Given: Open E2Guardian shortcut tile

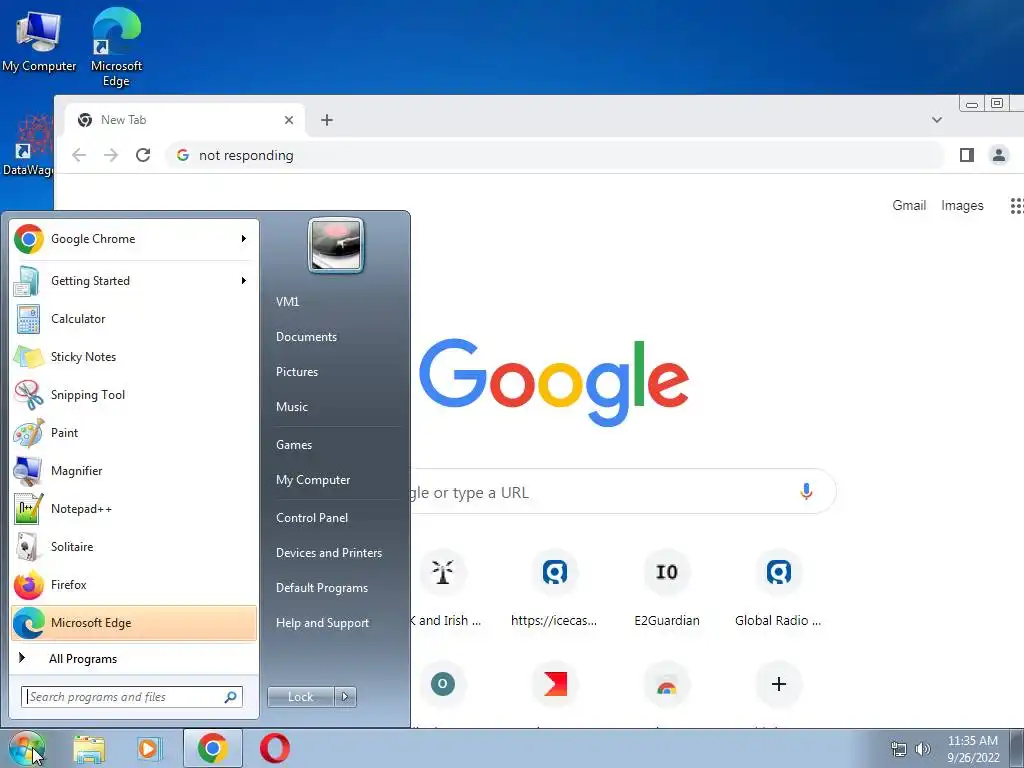Looking at the screenshot, I should click(x=667, y=590).
